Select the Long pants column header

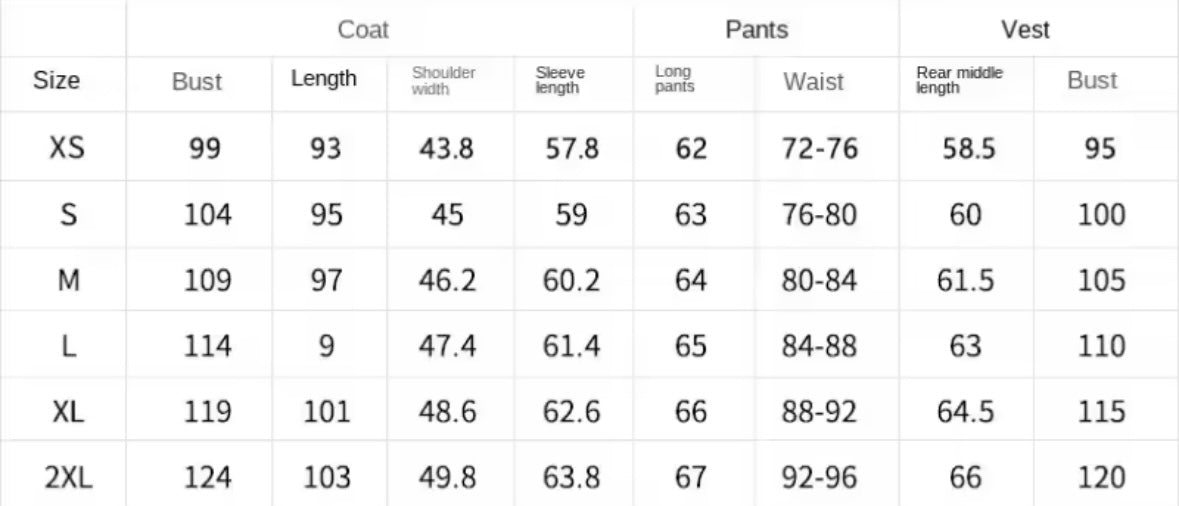click(674, 80)
